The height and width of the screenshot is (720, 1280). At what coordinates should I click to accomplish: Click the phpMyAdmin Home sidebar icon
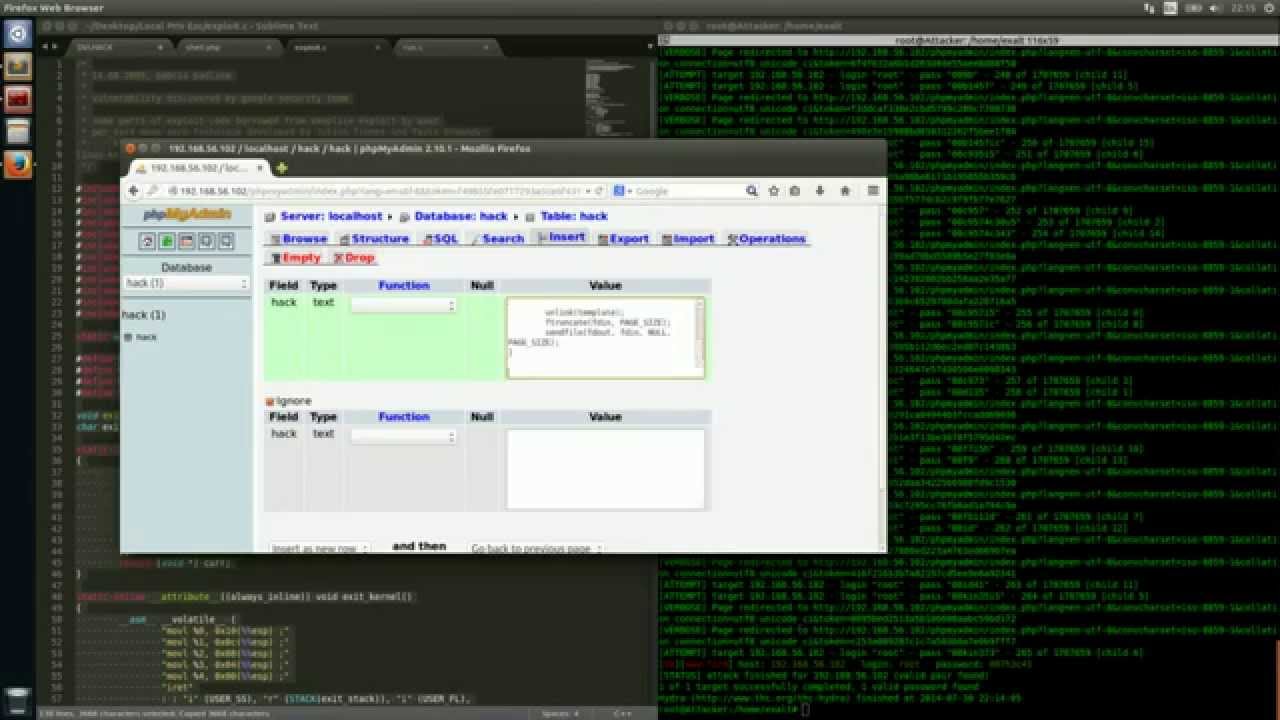click(x=147, y=241)
